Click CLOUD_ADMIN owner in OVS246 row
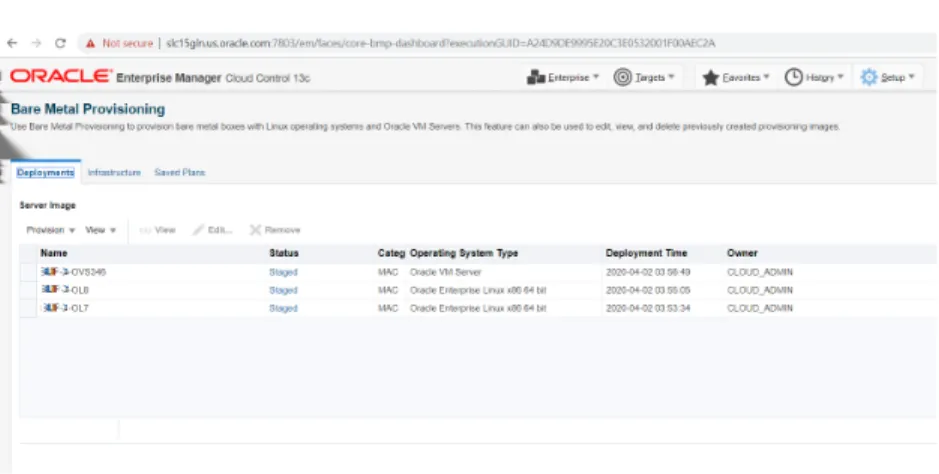The height and width of the screenshot is (474, 939). pyautogui.click(x=760, y=272)
